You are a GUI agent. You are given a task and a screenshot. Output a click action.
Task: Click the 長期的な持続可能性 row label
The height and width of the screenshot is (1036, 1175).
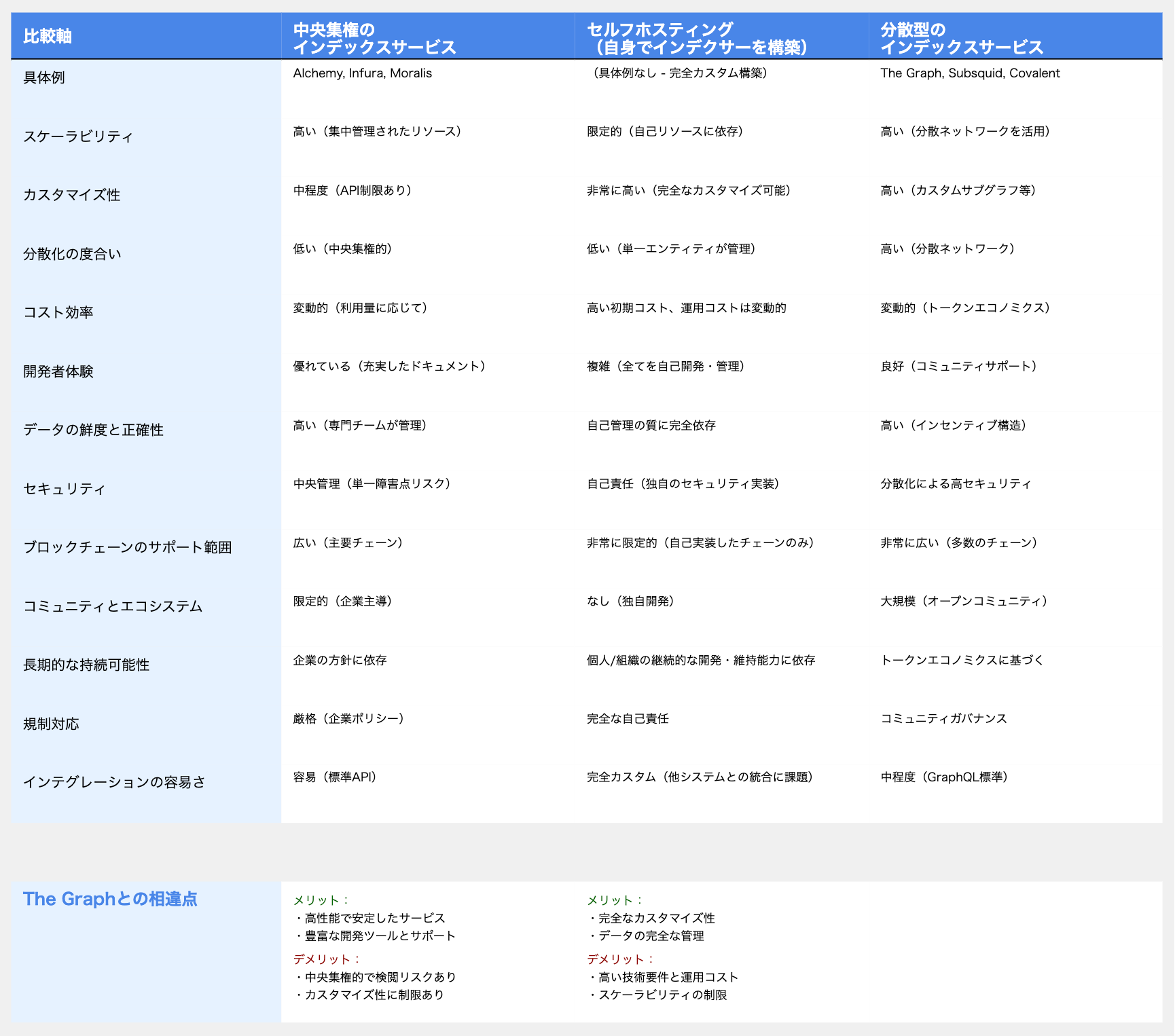click(86, 665)
